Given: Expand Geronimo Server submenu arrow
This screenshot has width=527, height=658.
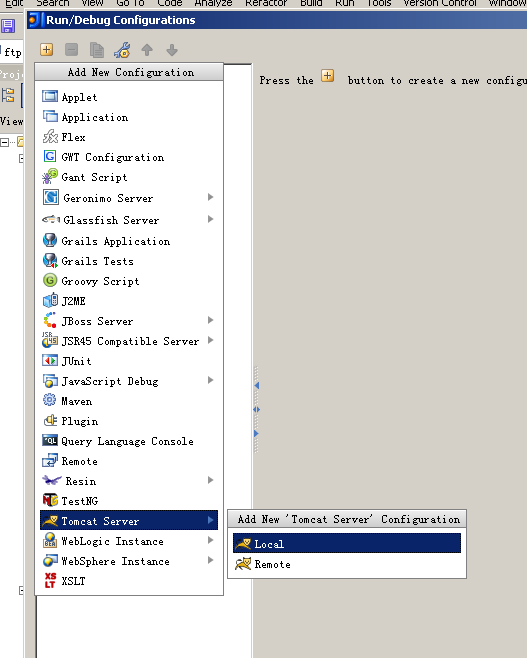Looking at the screenshot, I should pos(211,197).
